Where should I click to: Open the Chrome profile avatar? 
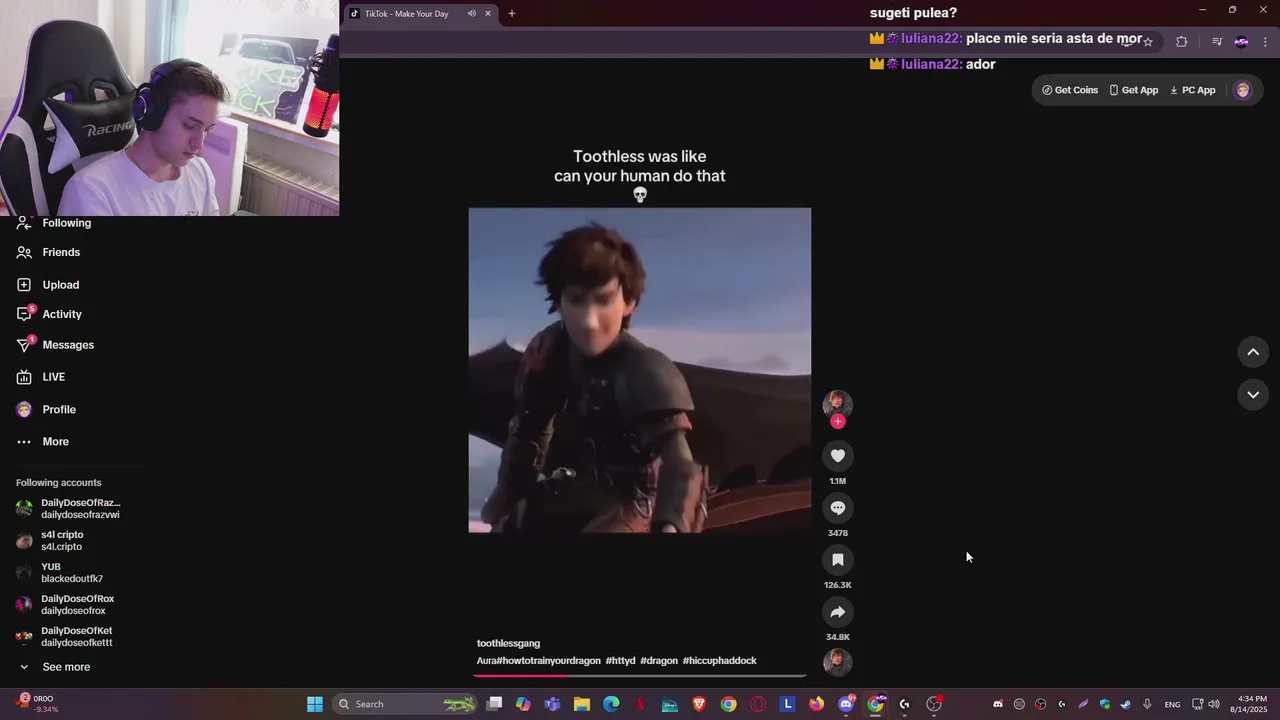tap(1241, 42)
